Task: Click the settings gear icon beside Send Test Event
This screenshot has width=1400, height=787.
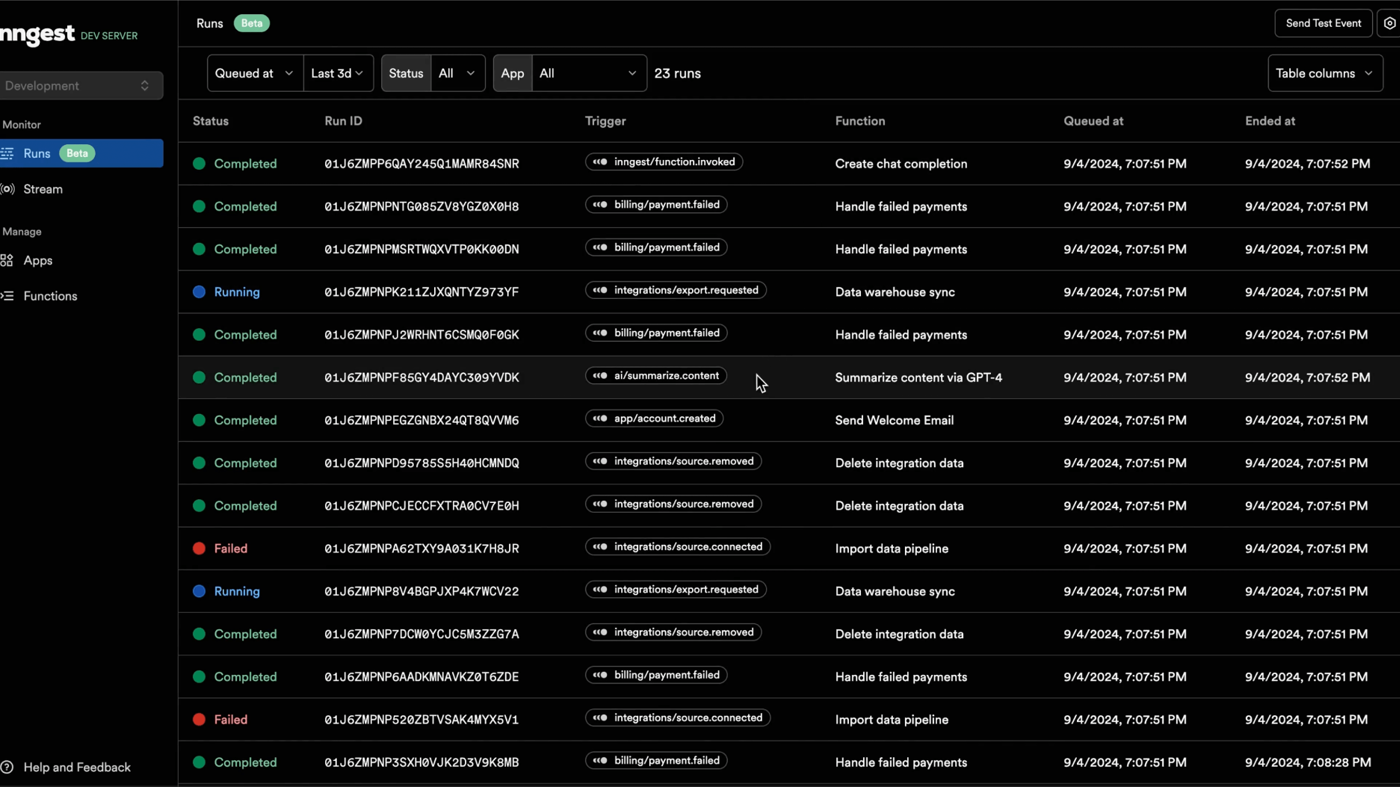Action: coord(1389,23)
